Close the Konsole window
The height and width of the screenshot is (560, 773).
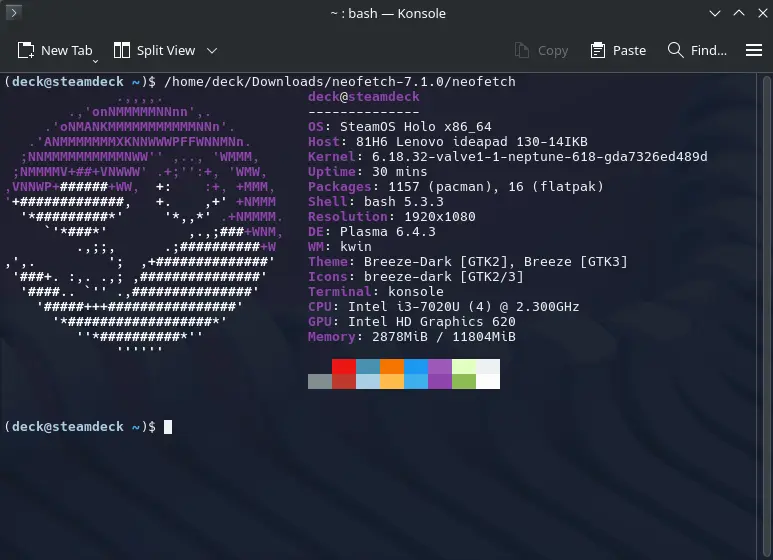[x=763, y=13]
